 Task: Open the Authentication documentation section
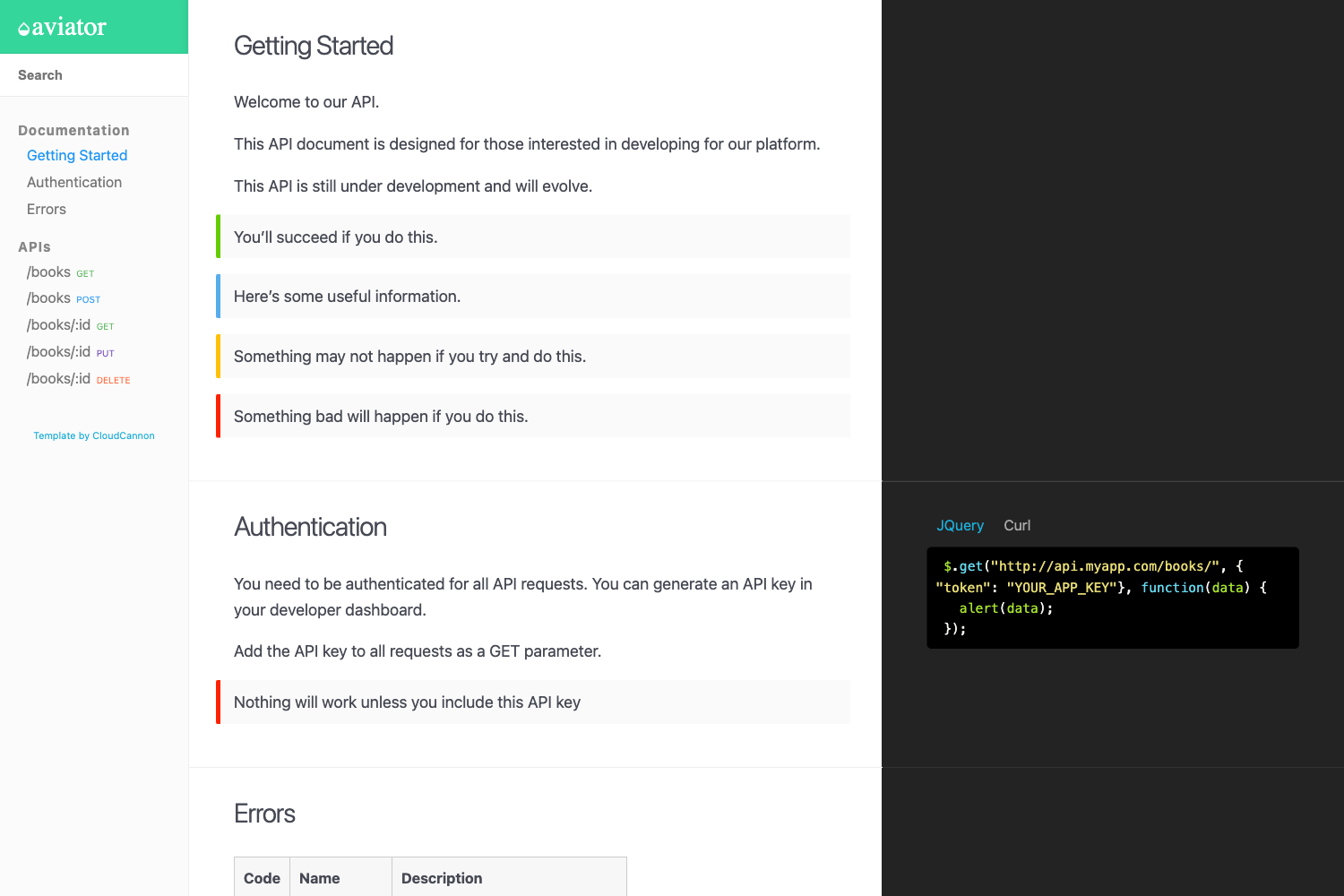74,182
